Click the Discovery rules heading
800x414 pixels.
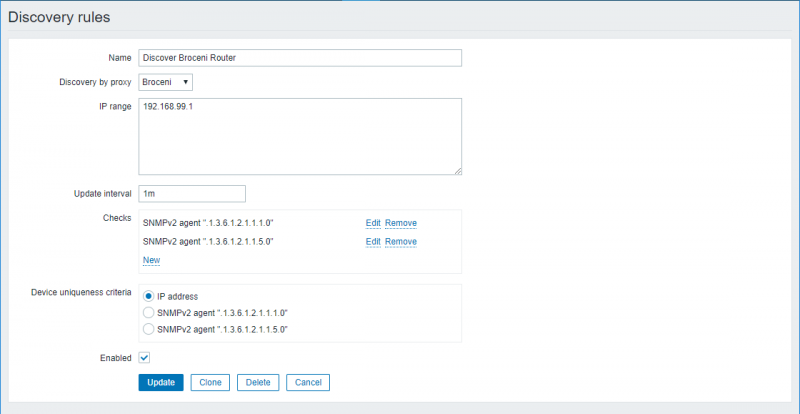click(x=59, y=17)
